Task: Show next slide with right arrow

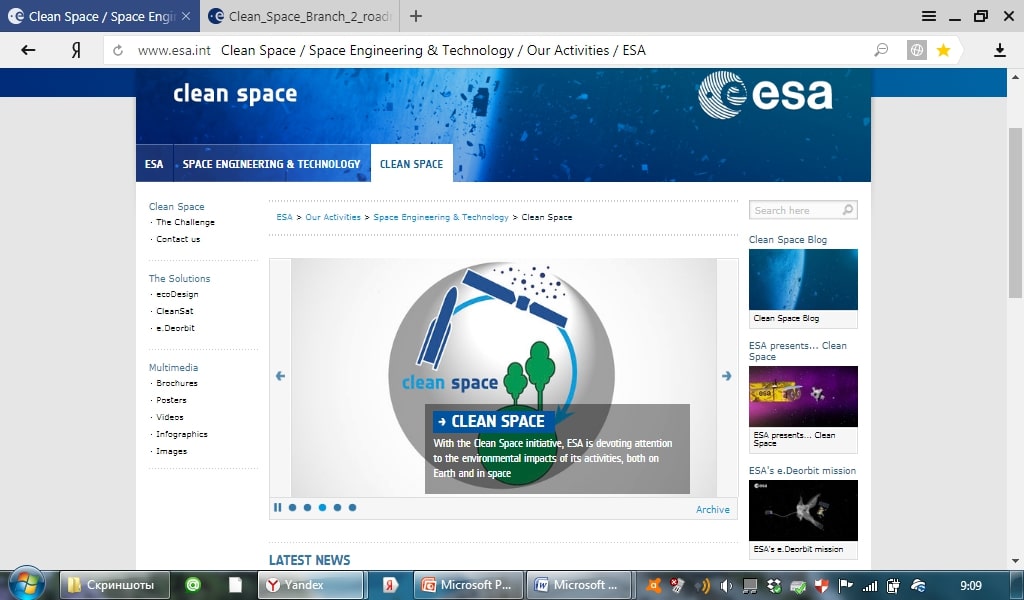Action: (726, 376)
